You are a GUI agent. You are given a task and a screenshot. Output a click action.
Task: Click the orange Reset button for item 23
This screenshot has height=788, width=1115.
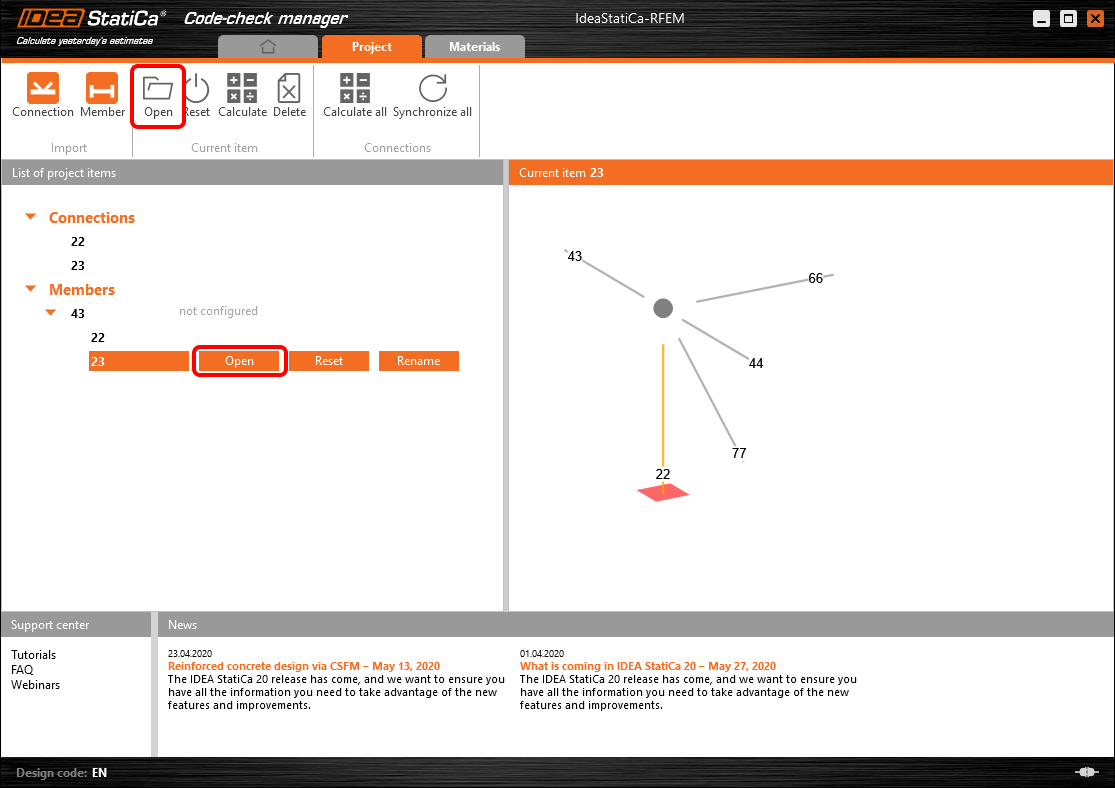pos(329,361)
